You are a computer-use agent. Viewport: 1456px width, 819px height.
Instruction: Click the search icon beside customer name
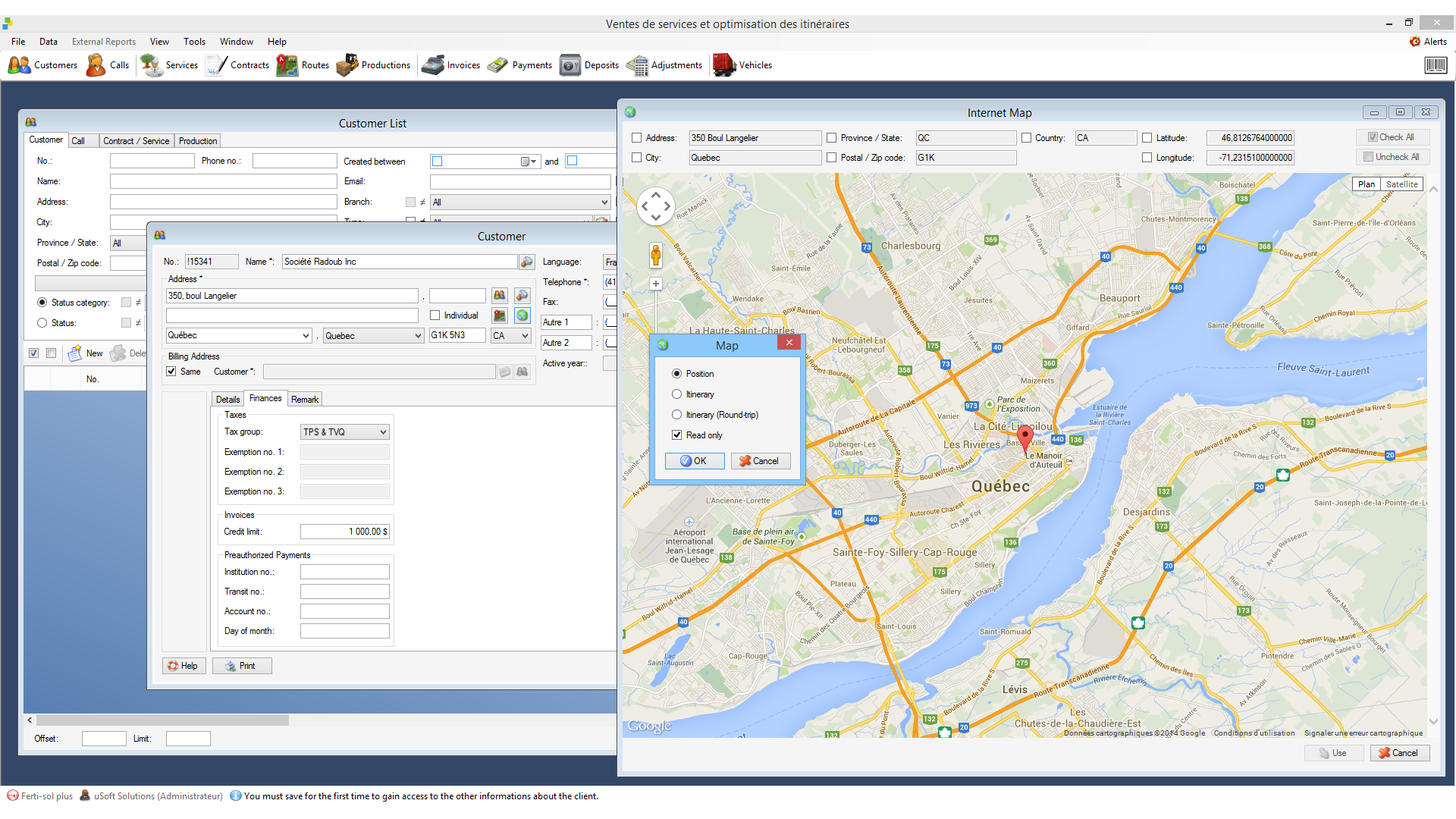point(527,262)
